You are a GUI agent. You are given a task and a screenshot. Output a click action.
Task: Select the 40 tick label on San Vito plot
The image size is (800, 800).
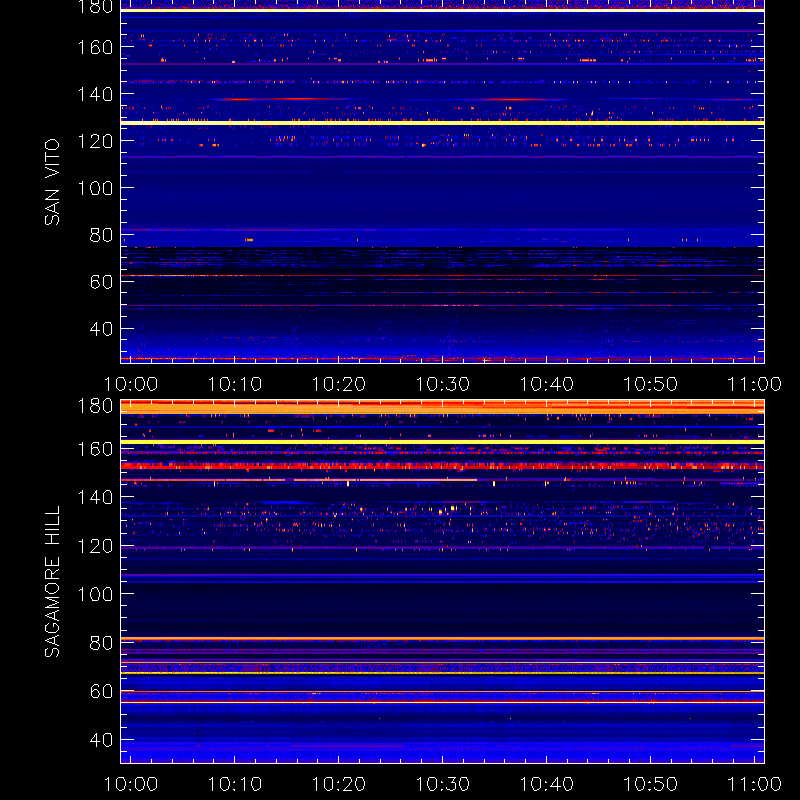(102, 329)
